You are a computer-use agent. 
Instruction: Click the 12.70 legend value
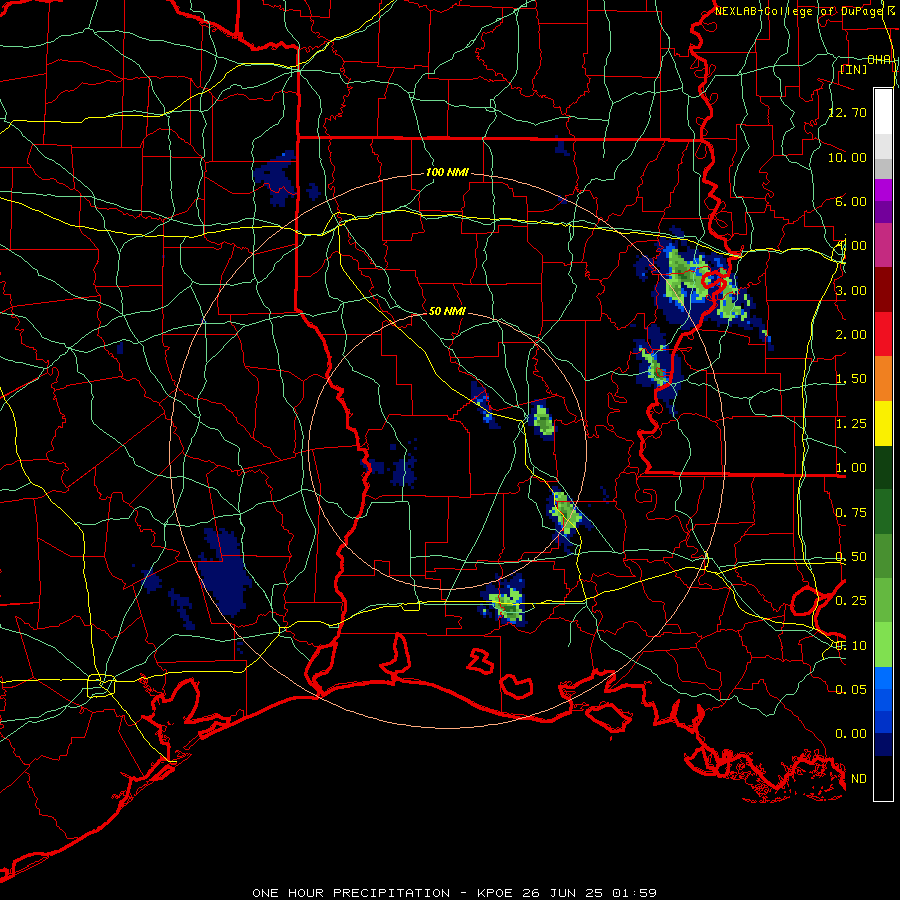(x=847, y=112)
